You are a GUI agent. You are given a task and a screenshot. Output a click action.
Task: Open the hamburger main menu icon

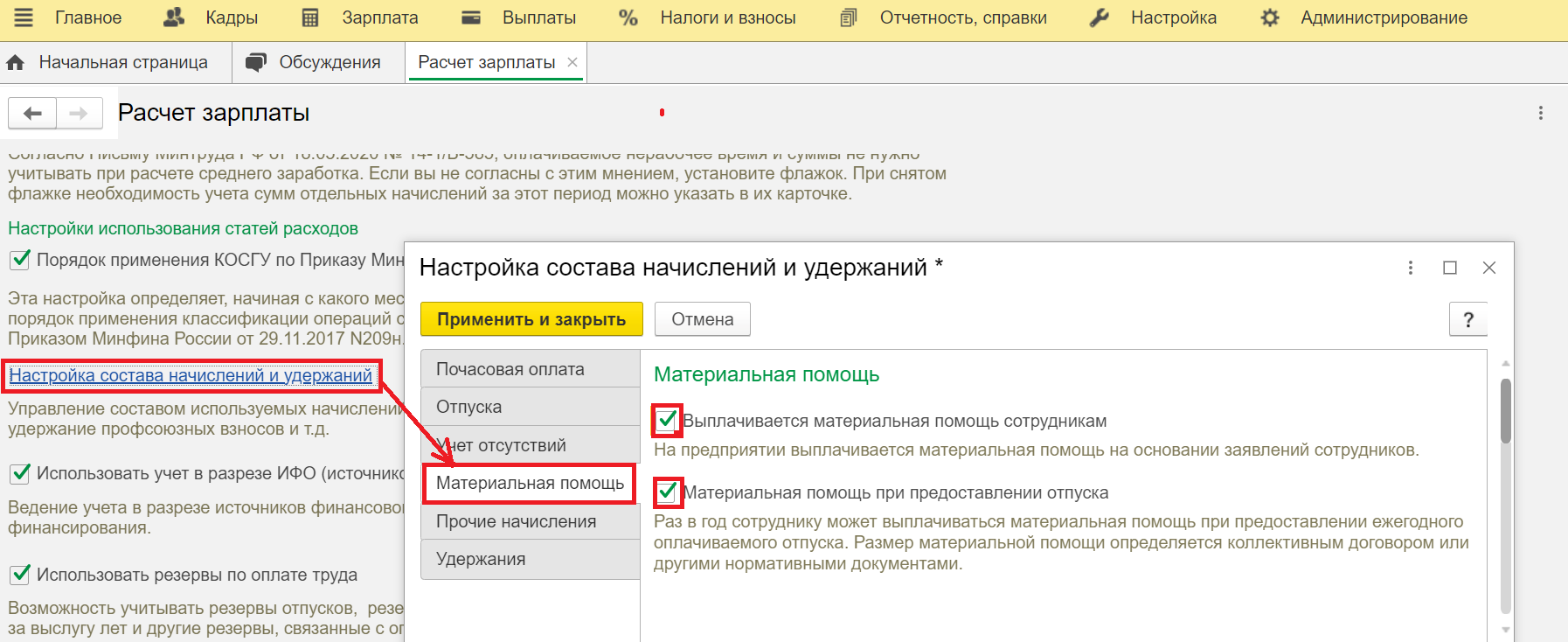pyautogui.click(x=24, y=17)
